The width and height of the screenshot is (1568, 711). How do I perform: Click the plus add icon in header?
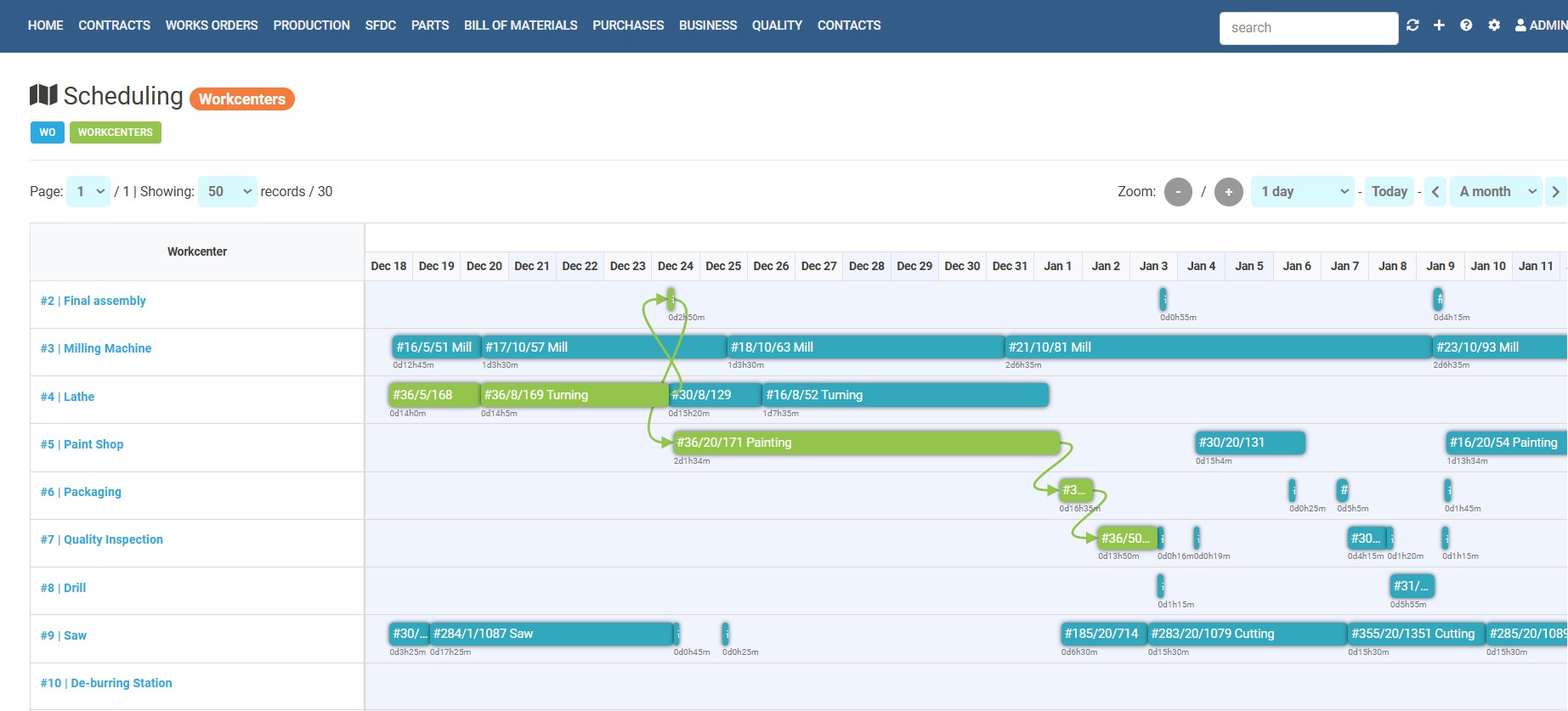tap(1439, 25)
